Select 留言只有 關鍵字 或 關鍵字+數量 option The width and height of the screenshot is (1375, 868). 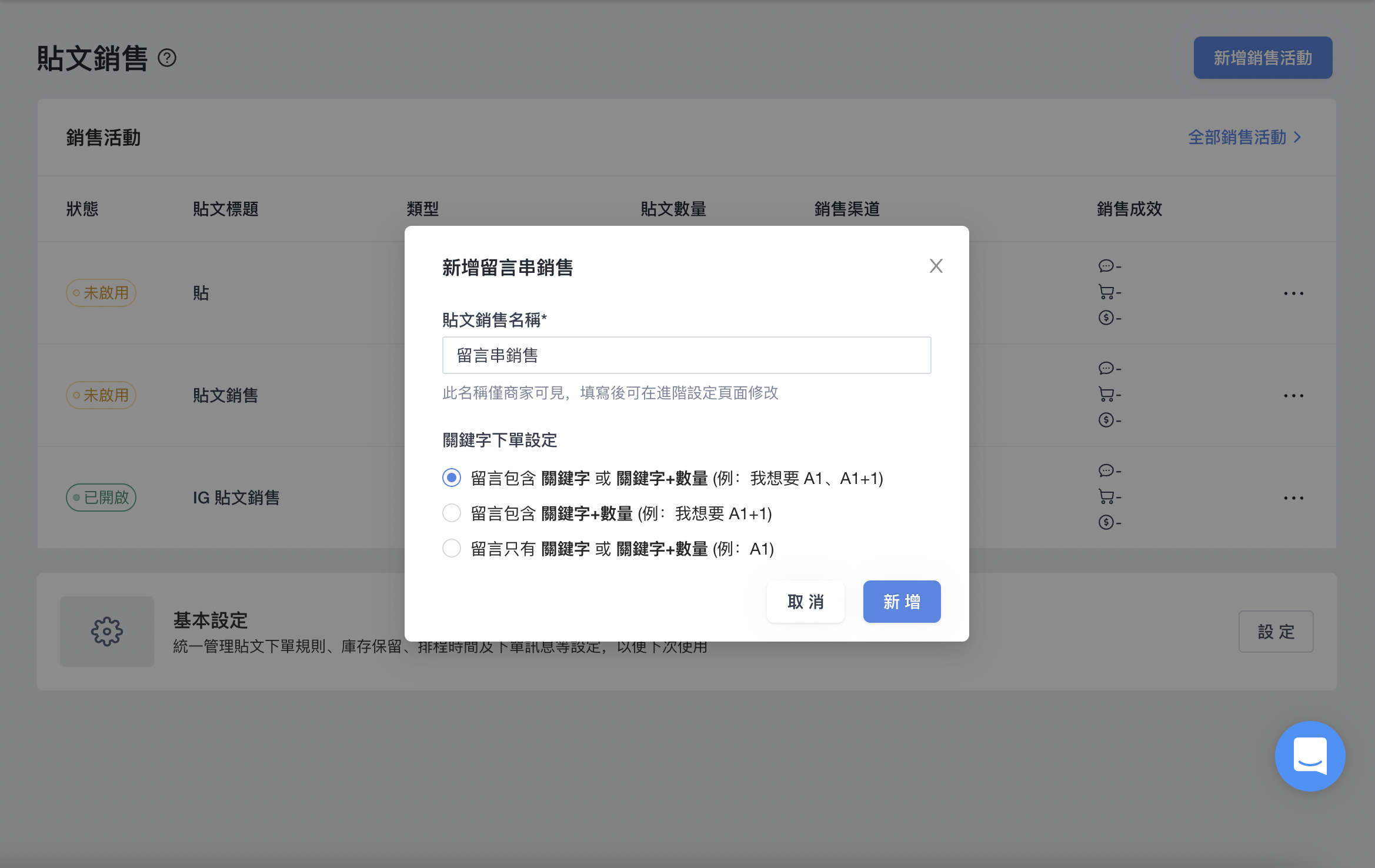point(452,548)
